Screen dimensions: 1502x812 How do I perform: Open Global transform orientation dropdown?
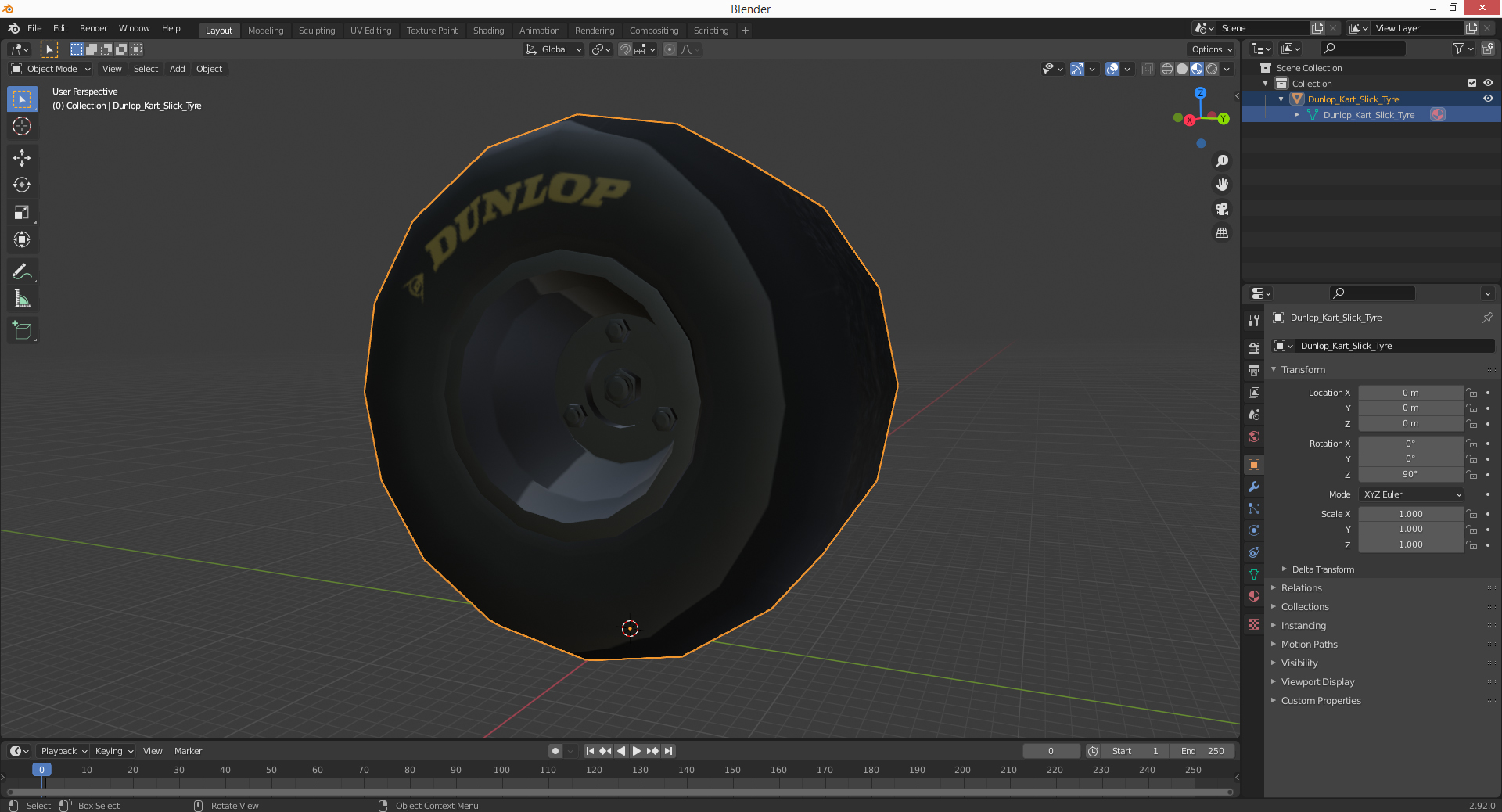pyautogui.click(x=553, y=49)
